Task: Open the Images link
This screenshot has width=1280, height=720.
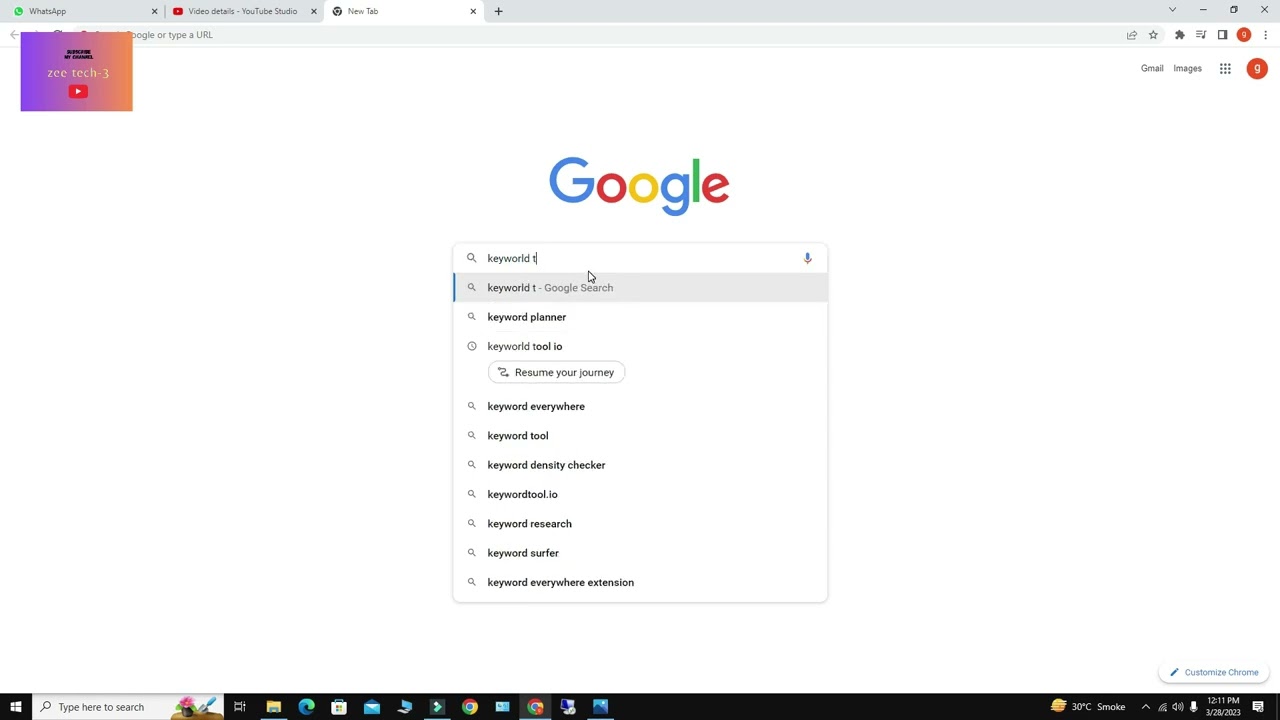Action: [1187, 69]
